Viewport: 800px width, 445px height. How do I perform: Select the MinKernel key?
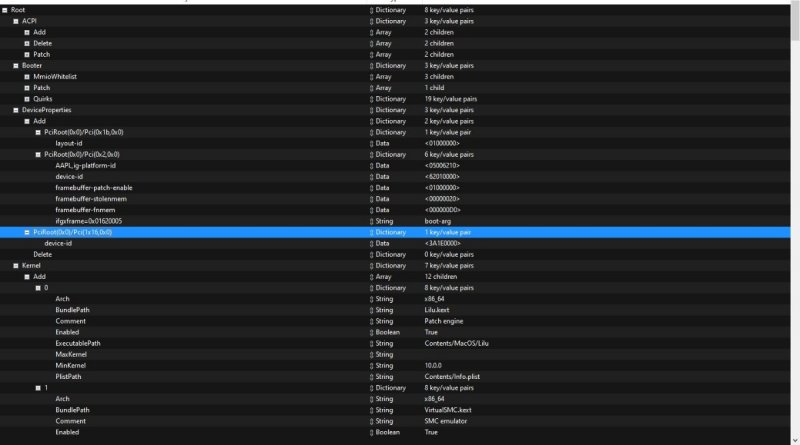70,365
